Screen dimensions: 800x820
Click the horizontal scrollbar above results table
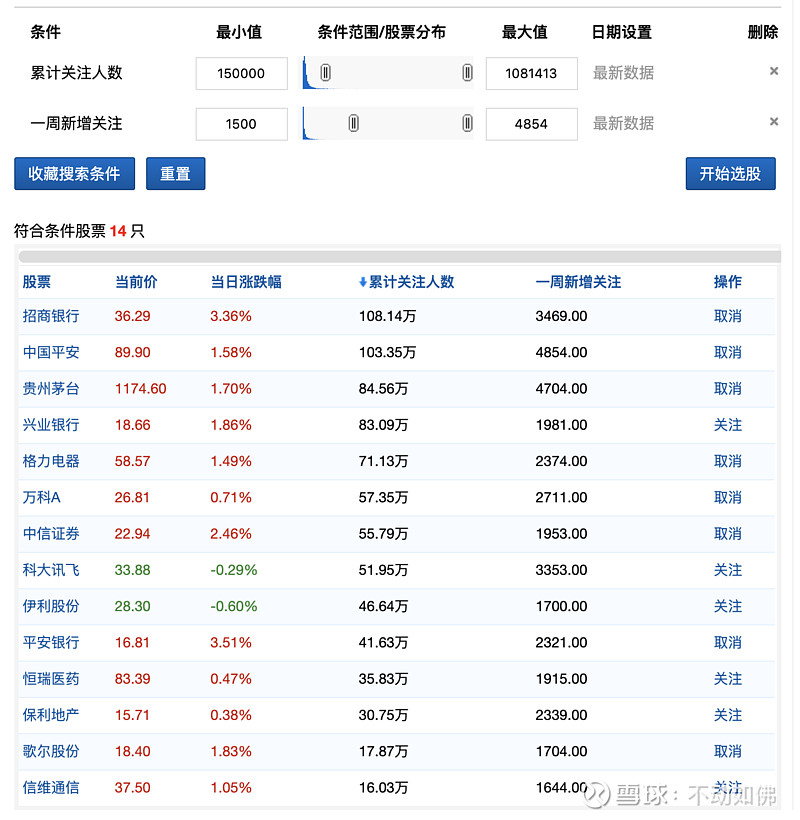(x=399, y=256)
